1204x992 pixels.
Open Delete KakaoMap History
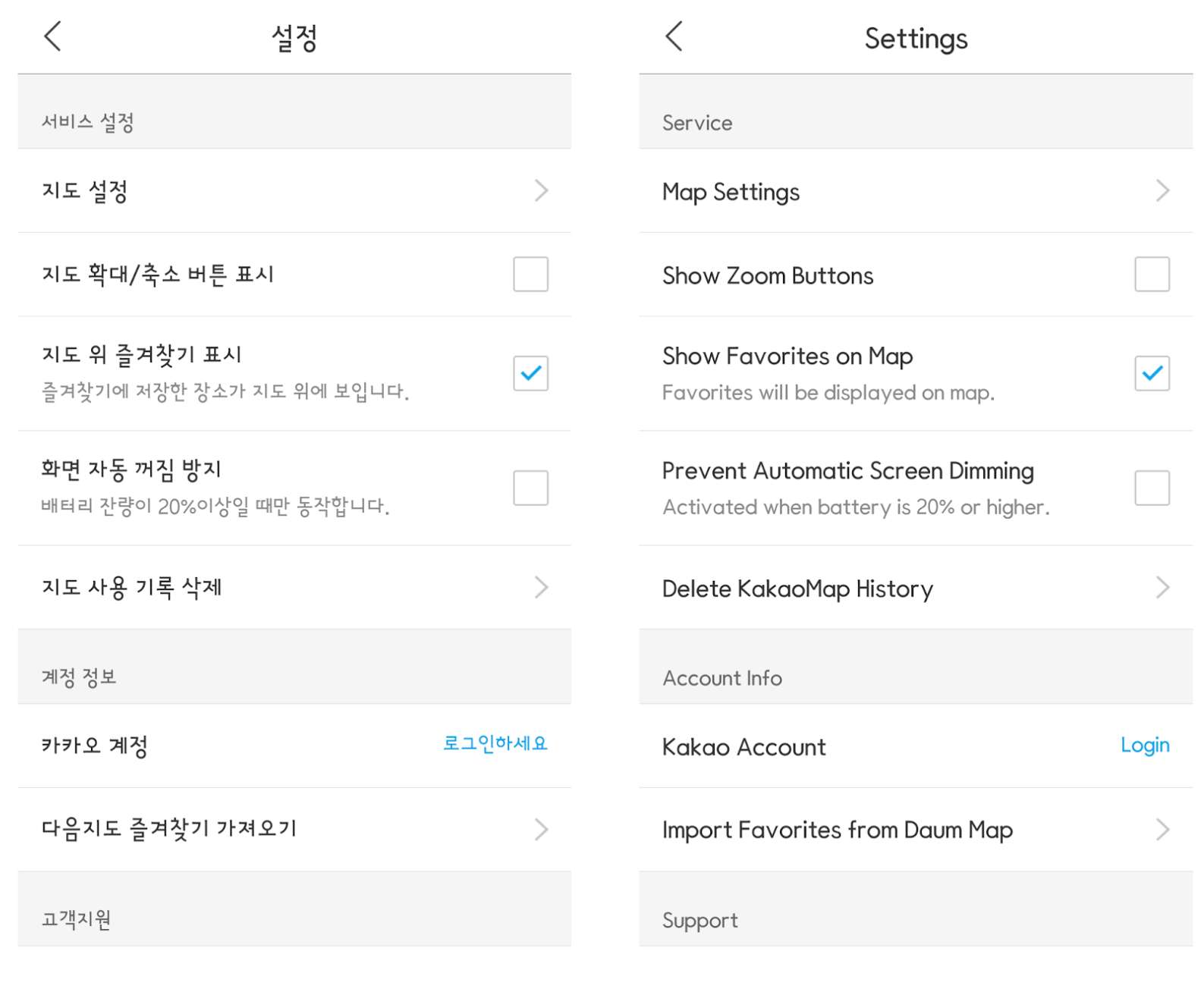pyautogui.click(x=797, y=588)
